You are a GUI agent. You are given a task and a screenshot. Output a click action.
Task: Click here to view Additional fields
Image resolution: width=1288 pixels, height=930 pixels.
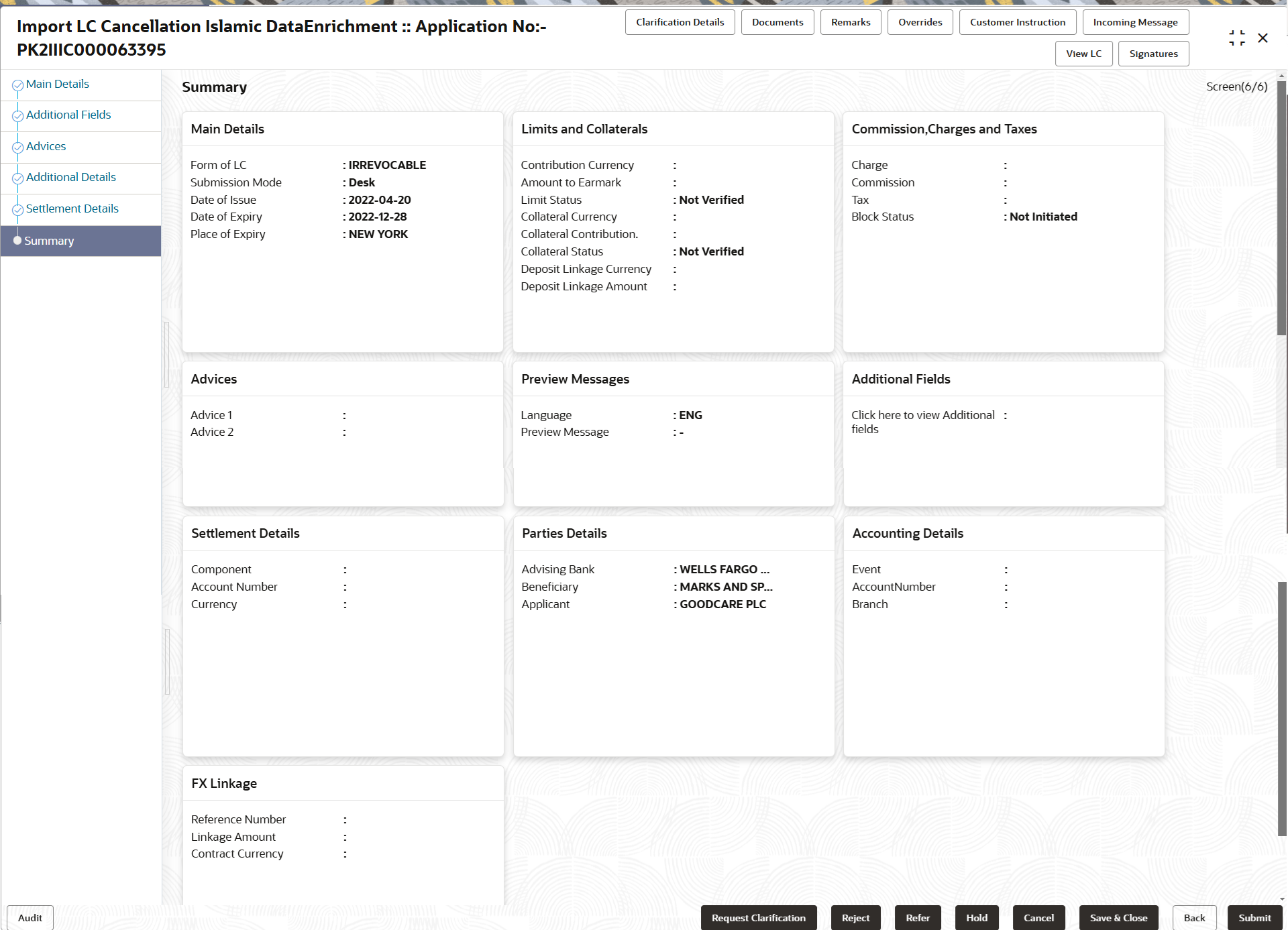tap(923, 422)
